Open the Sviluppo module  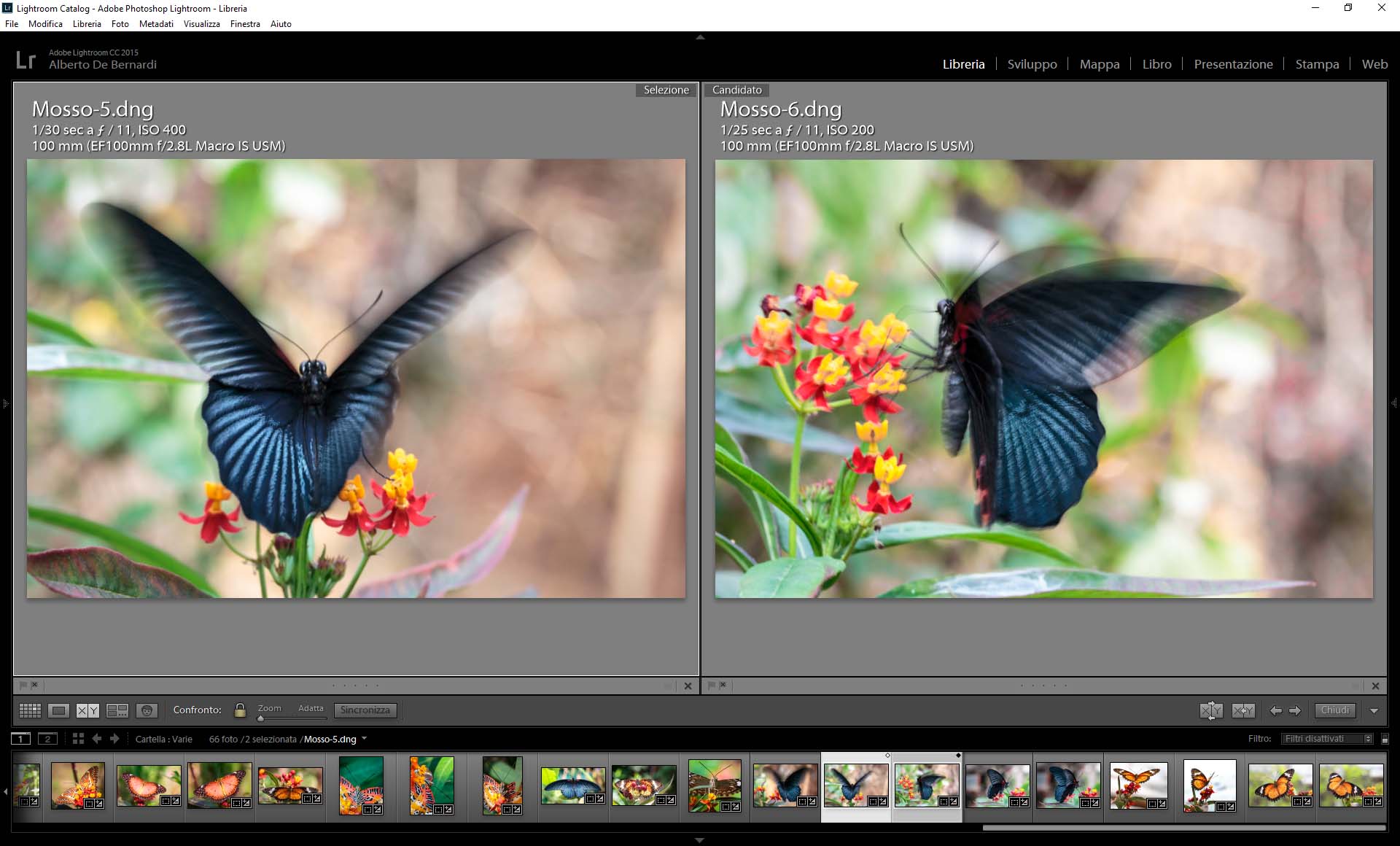click(x=1032, y=64)
